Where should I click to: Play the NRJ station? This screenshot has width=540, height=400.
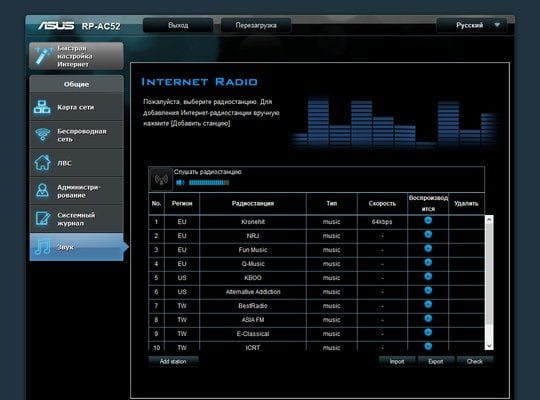[428, 235]
